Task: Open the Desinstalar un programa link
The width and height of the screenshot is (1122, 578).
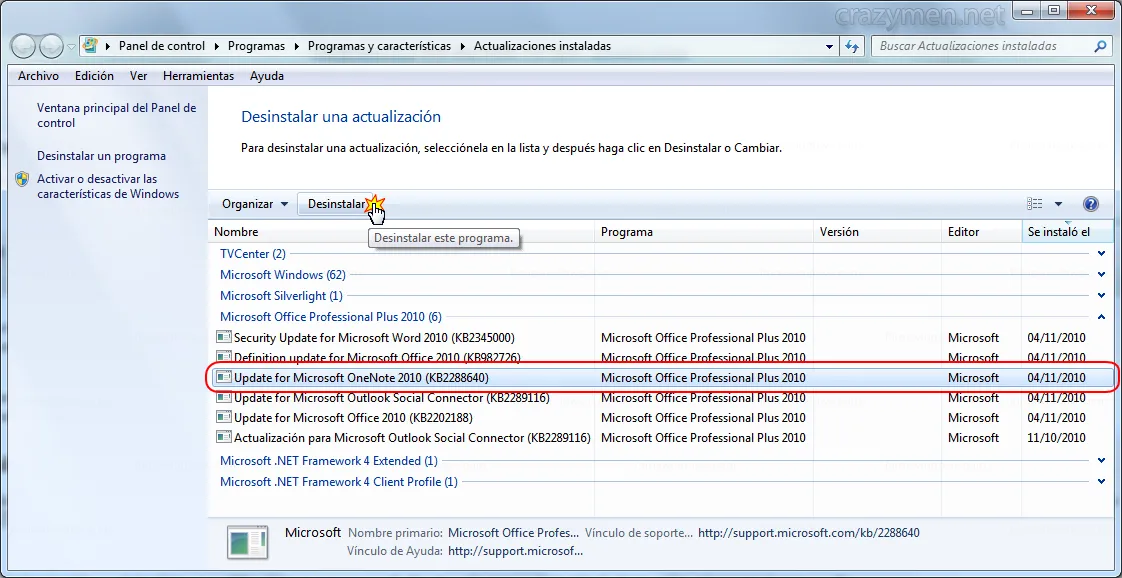Action: tap(102, 156)
